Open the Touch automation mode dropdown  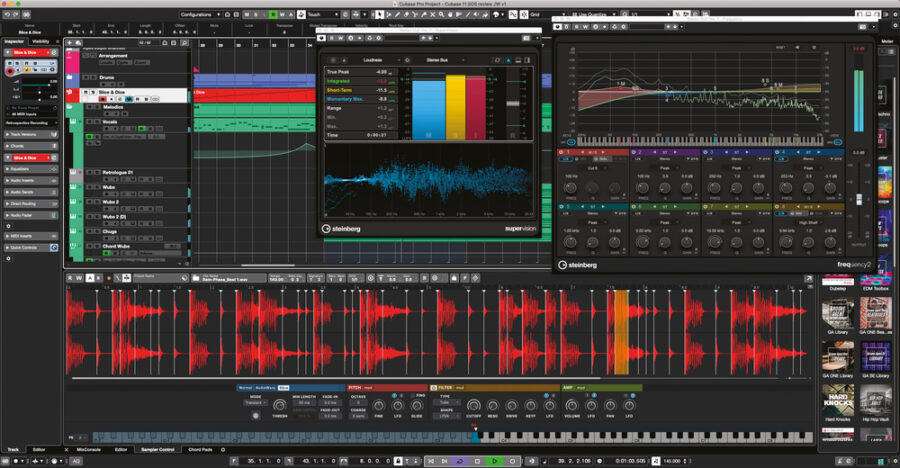323,14
